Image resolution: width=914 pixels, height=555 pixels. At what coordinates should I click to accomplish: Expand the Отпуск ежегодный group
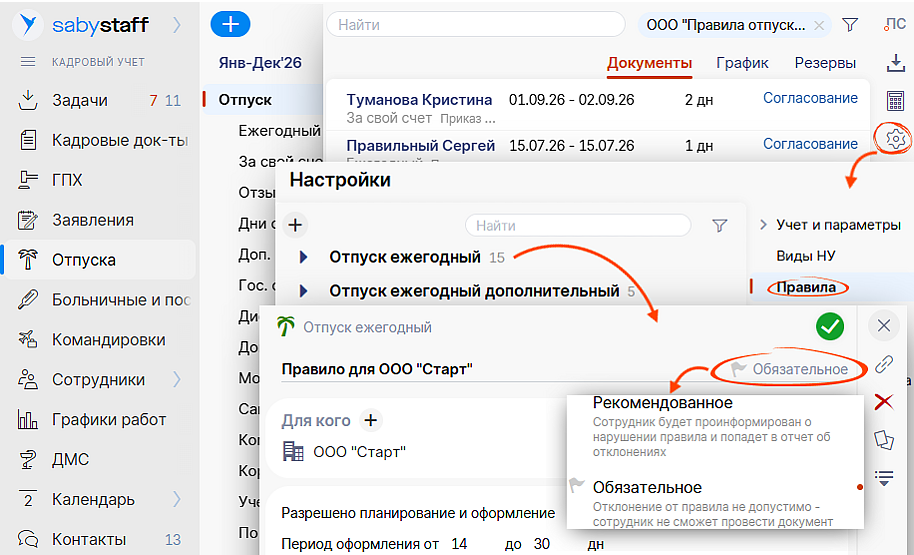(303, 257)
